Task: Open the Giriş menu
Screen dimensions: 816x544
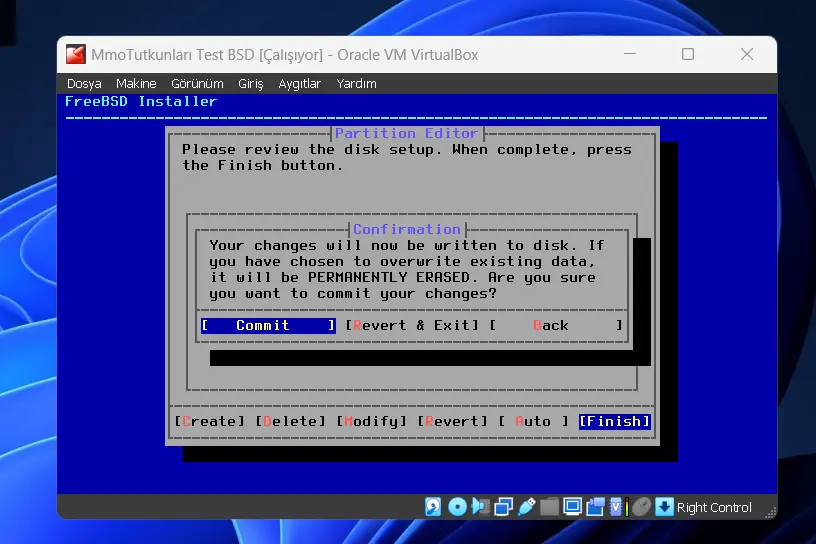Action: click(x=250, y=84)
